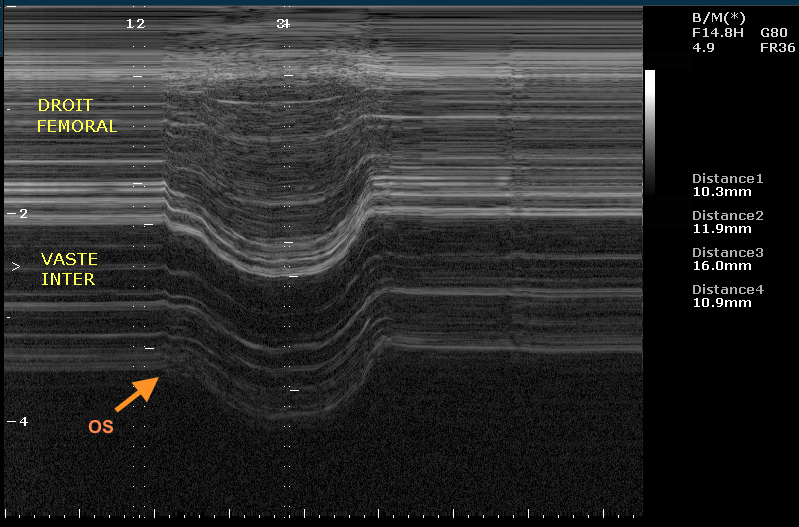Click the VASTE INTER annotation
Screen dimensions: 799x527
(69, 269)
